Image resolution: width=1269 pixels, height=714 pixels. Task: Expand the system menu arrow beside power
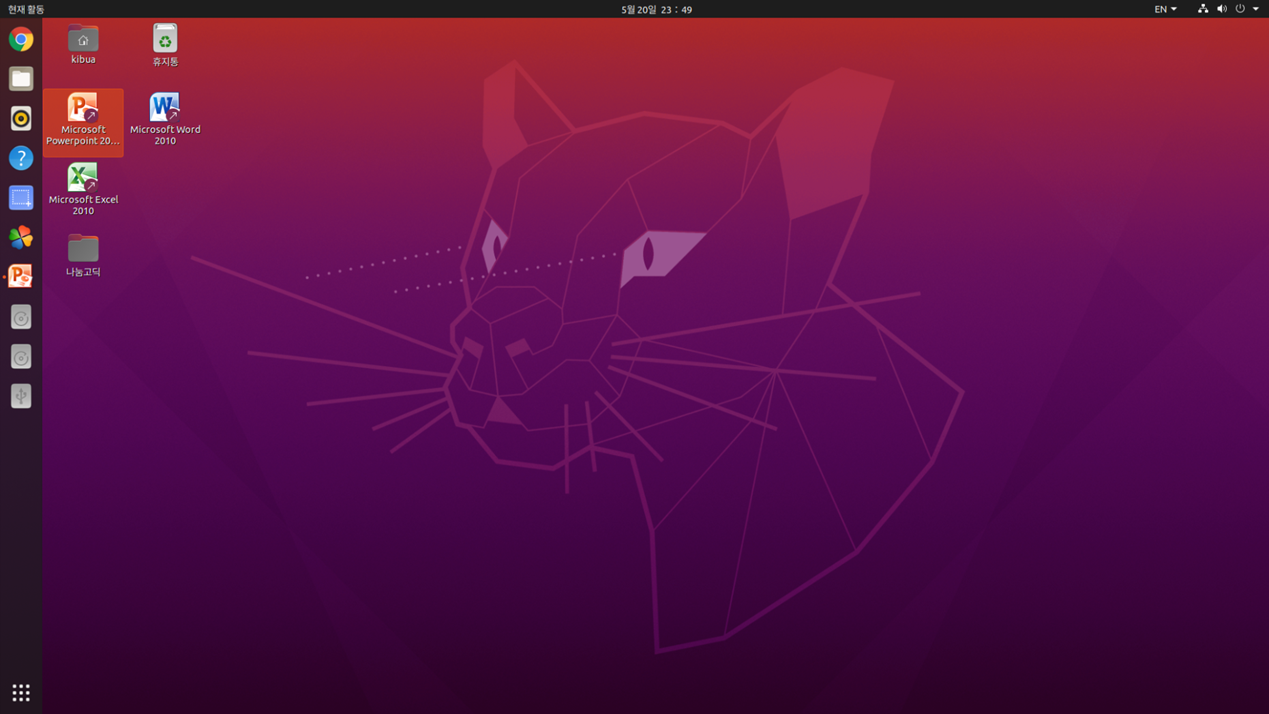coord(1256,9)
